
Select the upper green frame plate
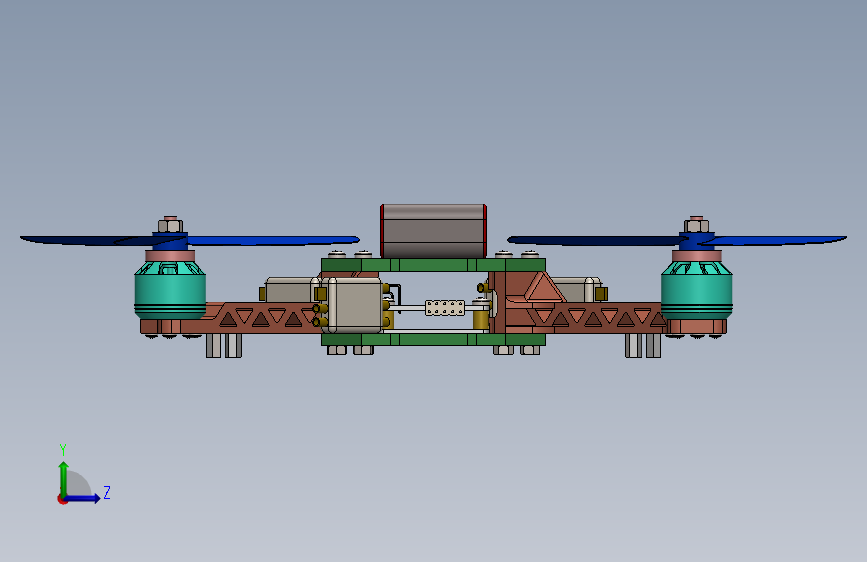[x=434, y=265]
